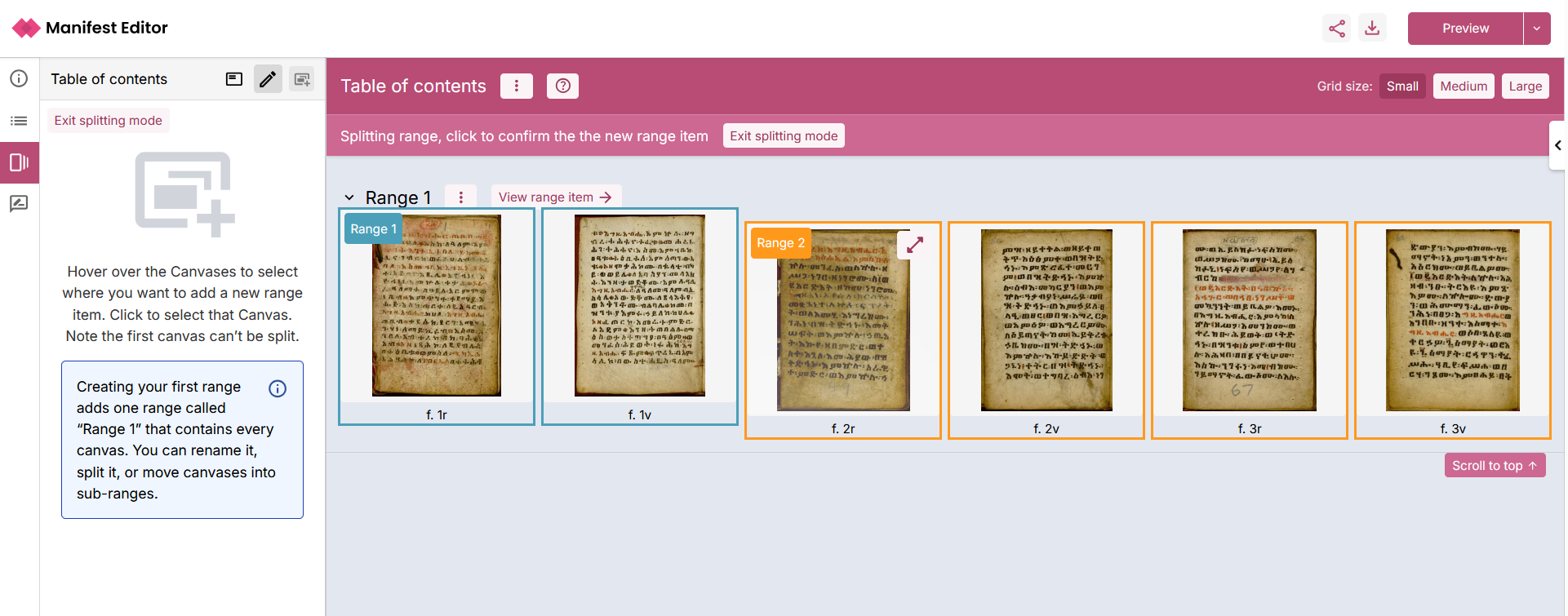The height and width of the screenshot is (616, 1568).
Task: Click the download manifest icon
Action: (1372, 29)
